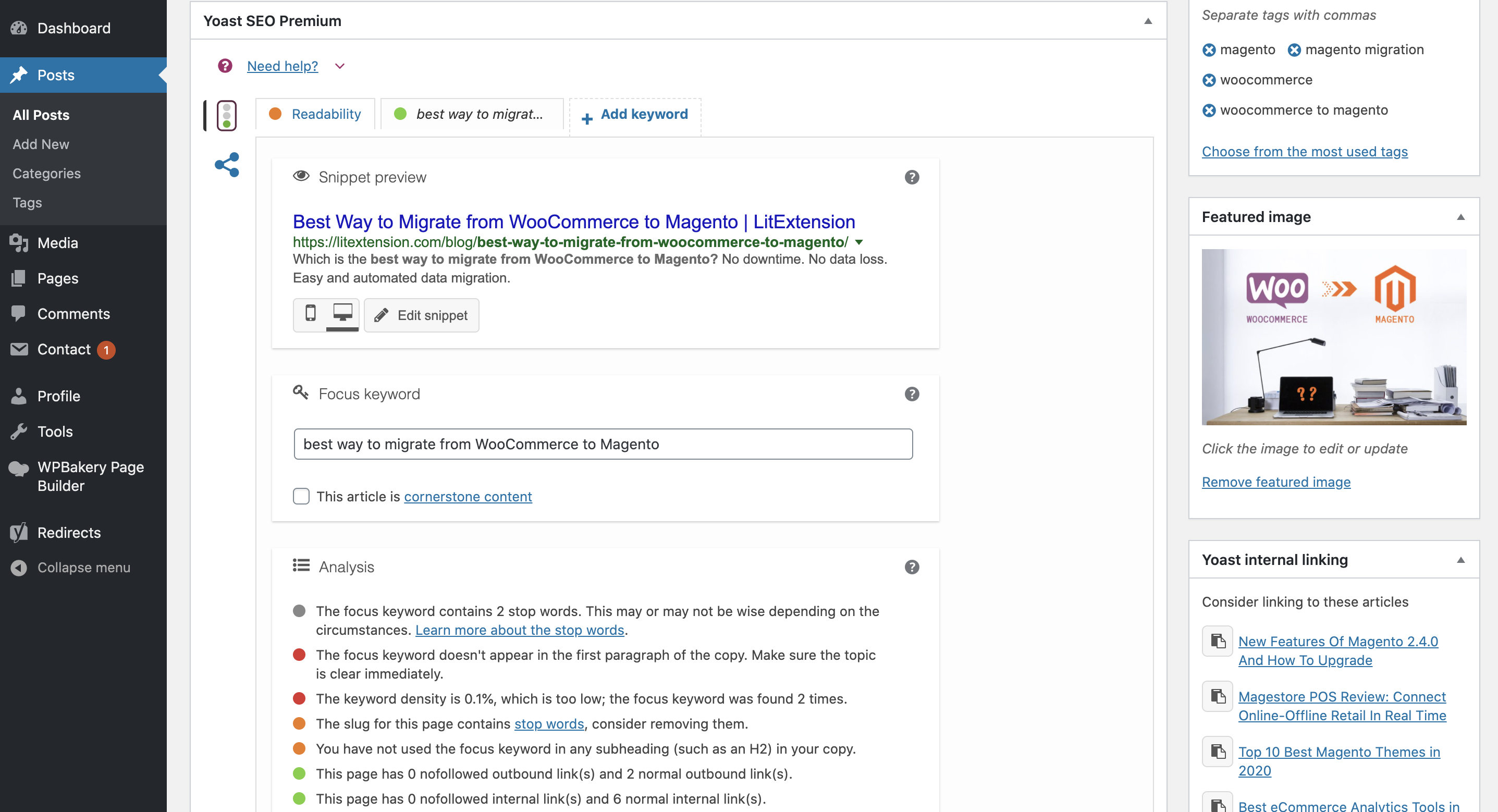The height and width of the screenshot is (812, 1498).
Task: Click into the focus keyword field
Action: point(603,445)
